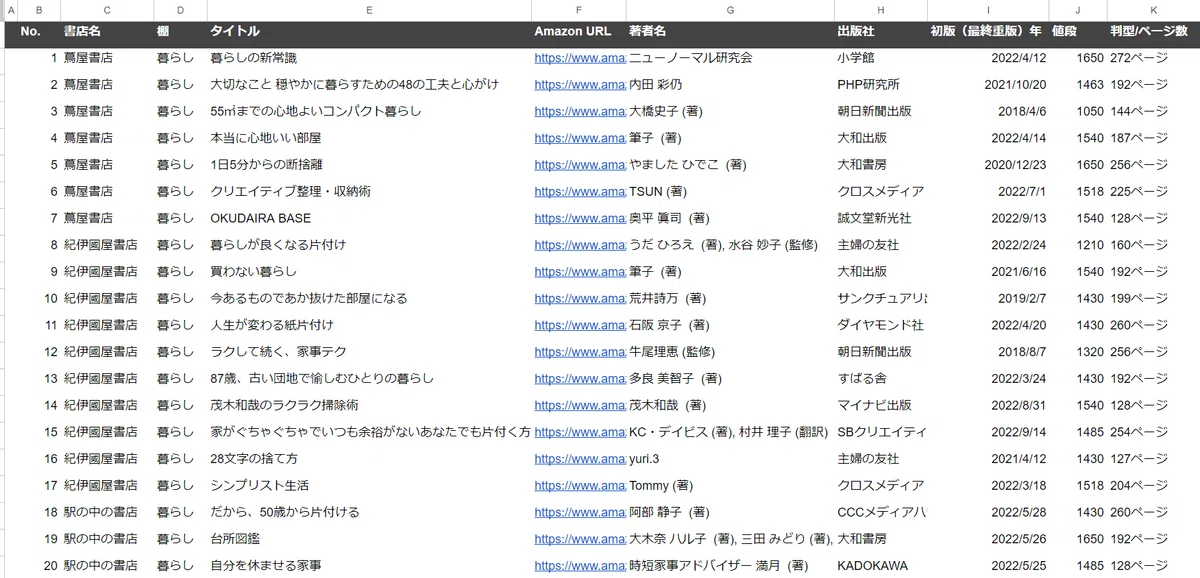
Task: Select column G header
Action: pos(730,10)
